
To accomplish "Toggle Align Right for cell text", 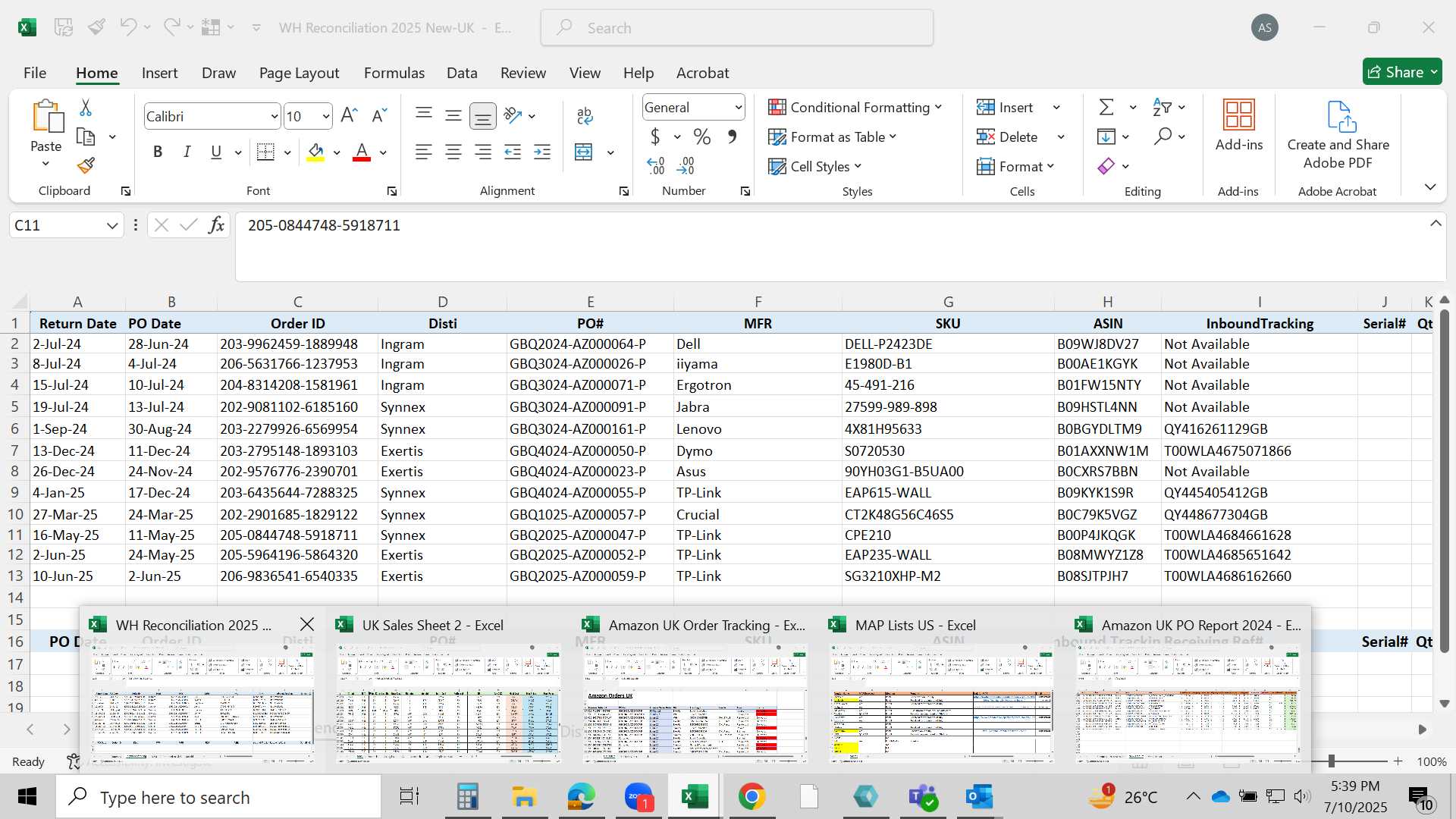I will click(x=483, y=152).
